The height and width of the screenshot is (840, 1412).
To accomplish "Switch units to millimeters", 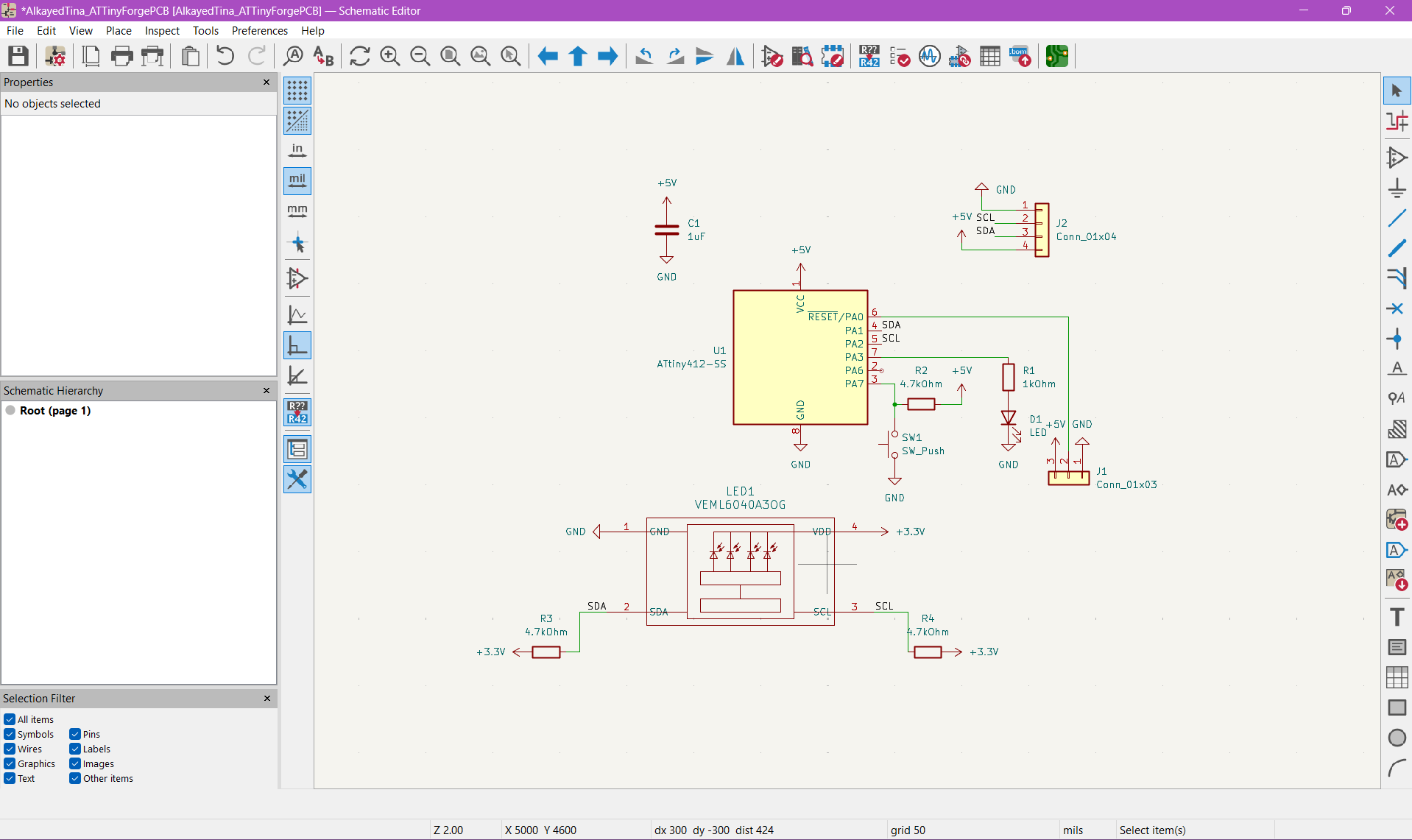I will pyautogui.click(x=297, y=212).
